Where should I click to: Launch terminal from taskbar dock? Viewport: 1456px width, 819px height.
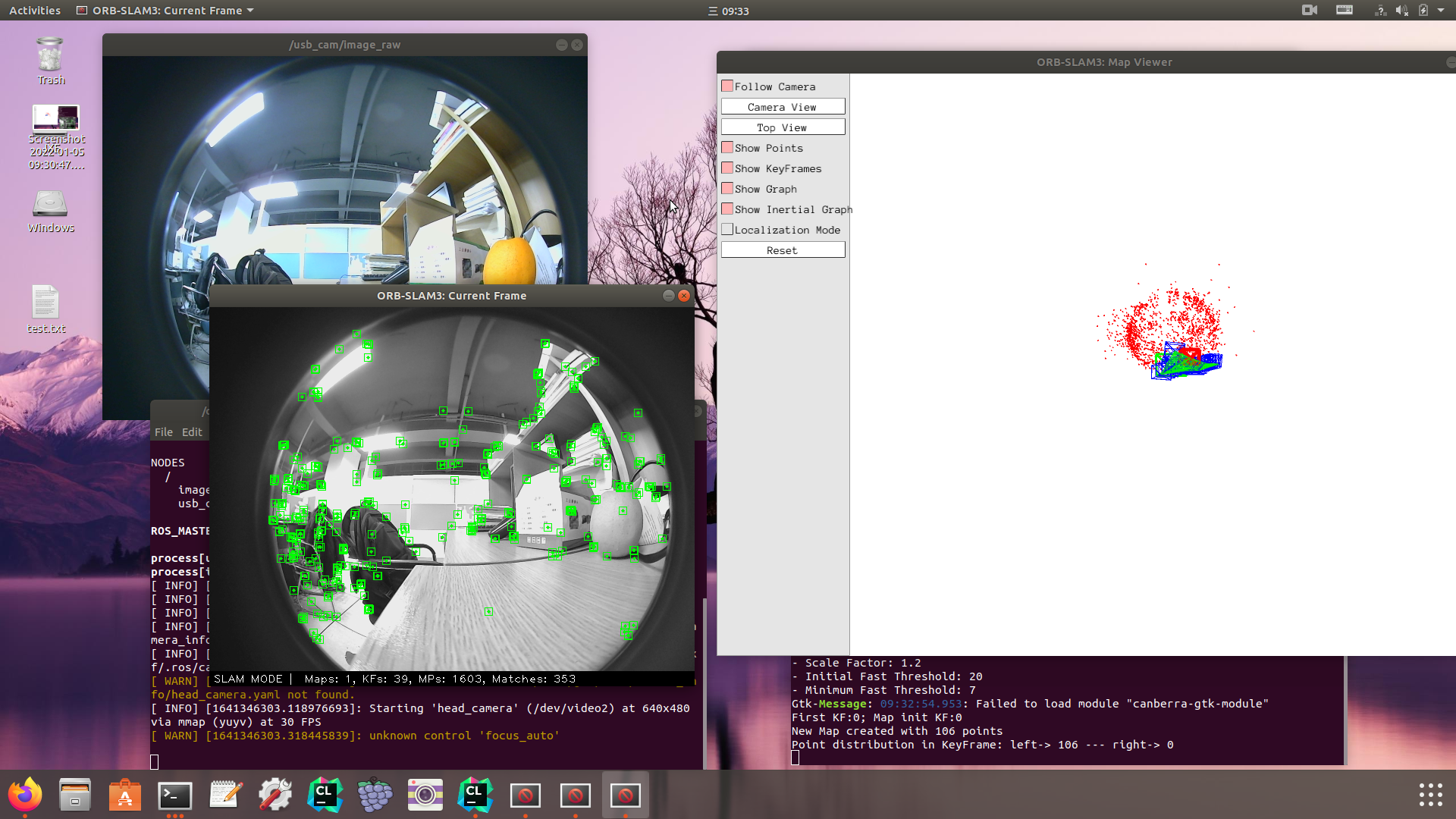pos(174,795)
